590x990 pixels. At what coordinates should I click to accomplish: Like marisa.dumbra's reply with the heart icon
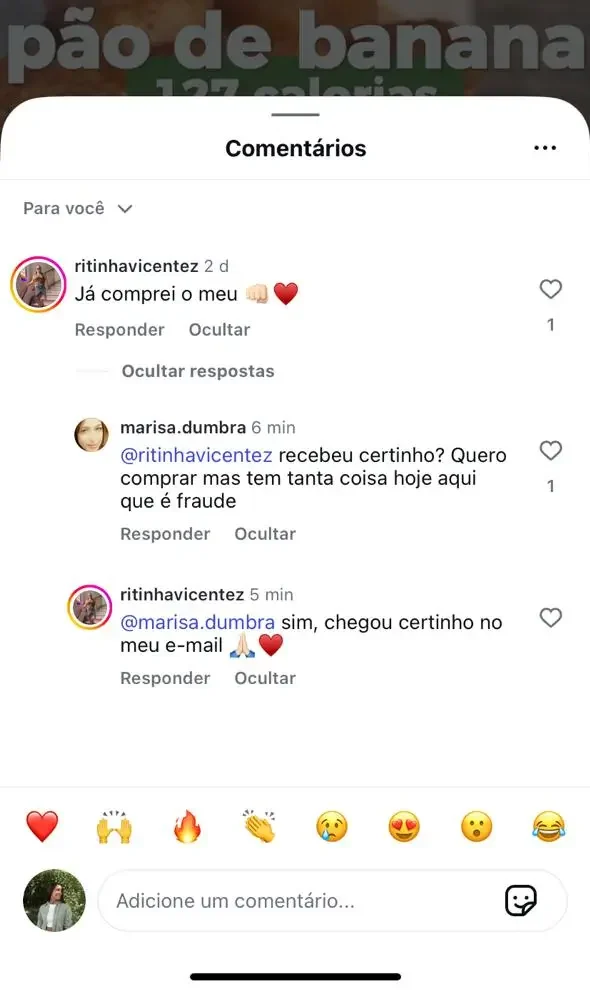point(551,451)
